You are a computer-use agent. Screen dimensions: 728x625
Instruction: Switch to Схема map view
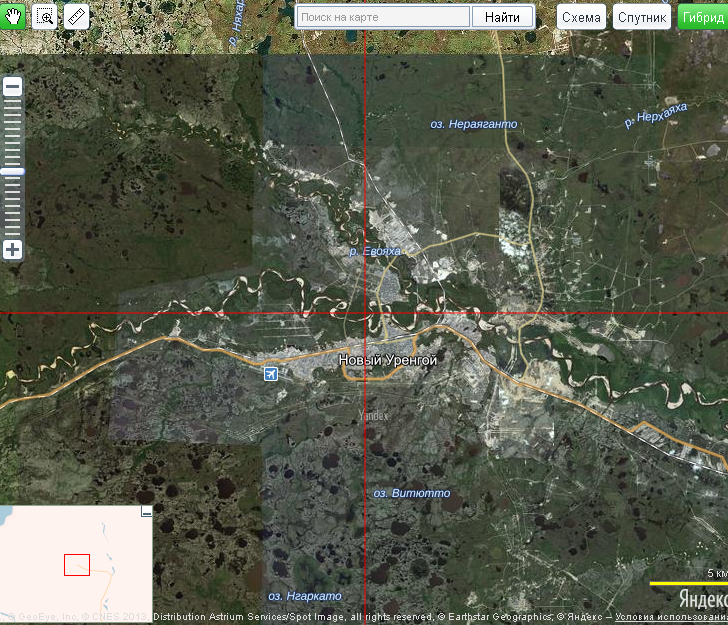tap(581, 17)
